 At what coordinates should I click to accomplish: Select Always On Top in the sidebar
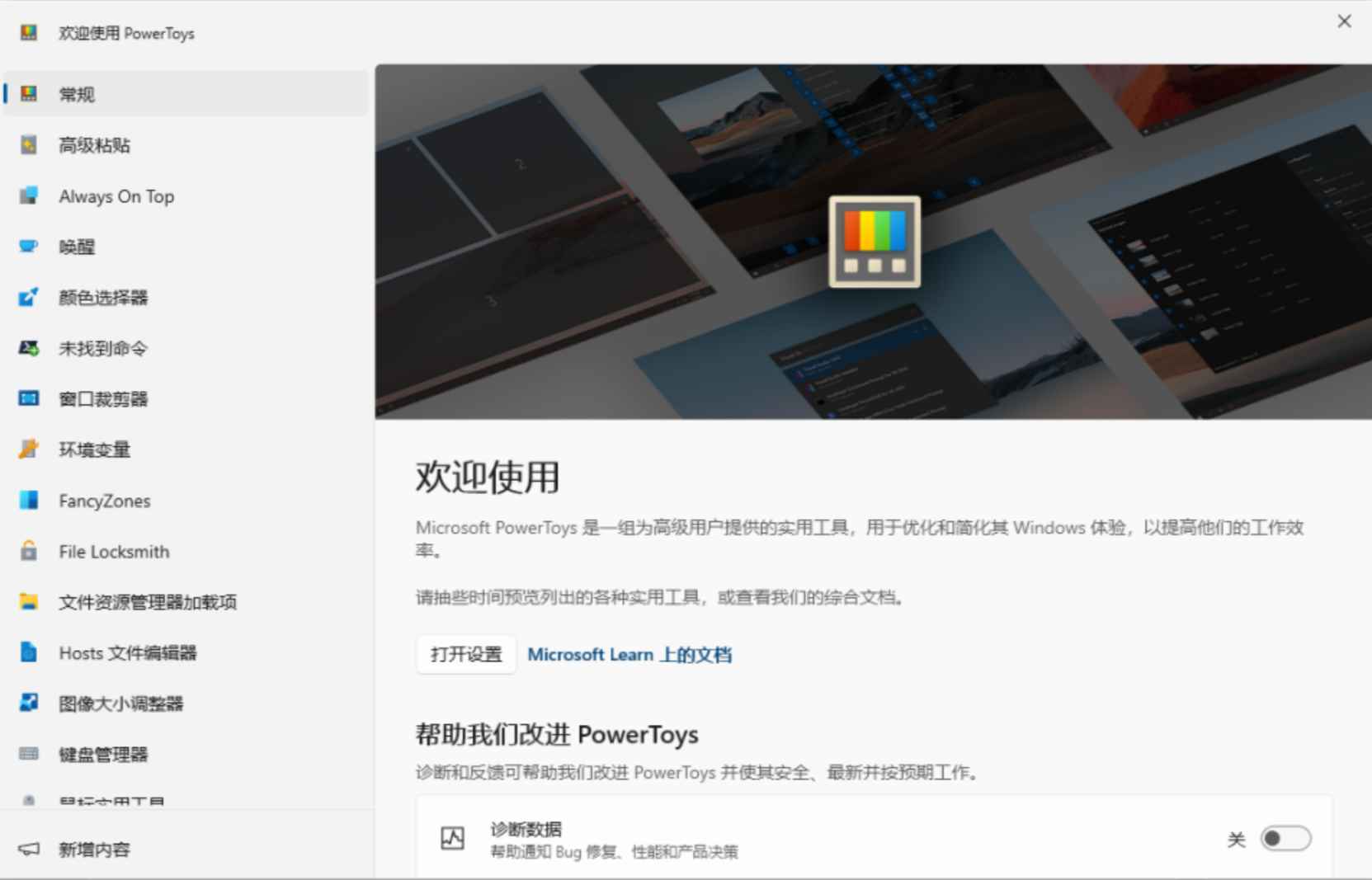[x=116, y=196]
